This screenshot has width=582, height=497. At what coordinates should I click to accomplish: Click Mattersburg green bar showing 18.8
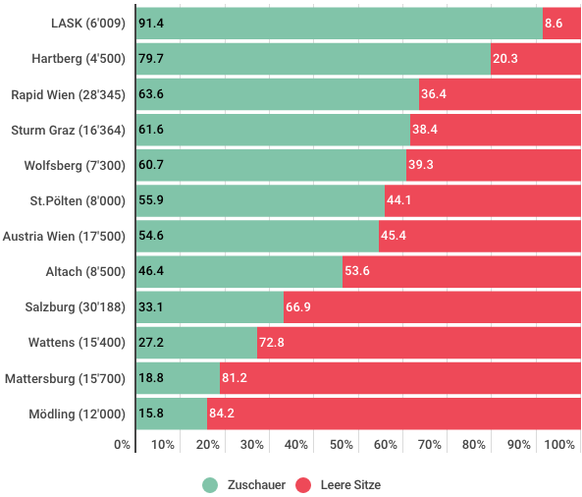point(178,378)
